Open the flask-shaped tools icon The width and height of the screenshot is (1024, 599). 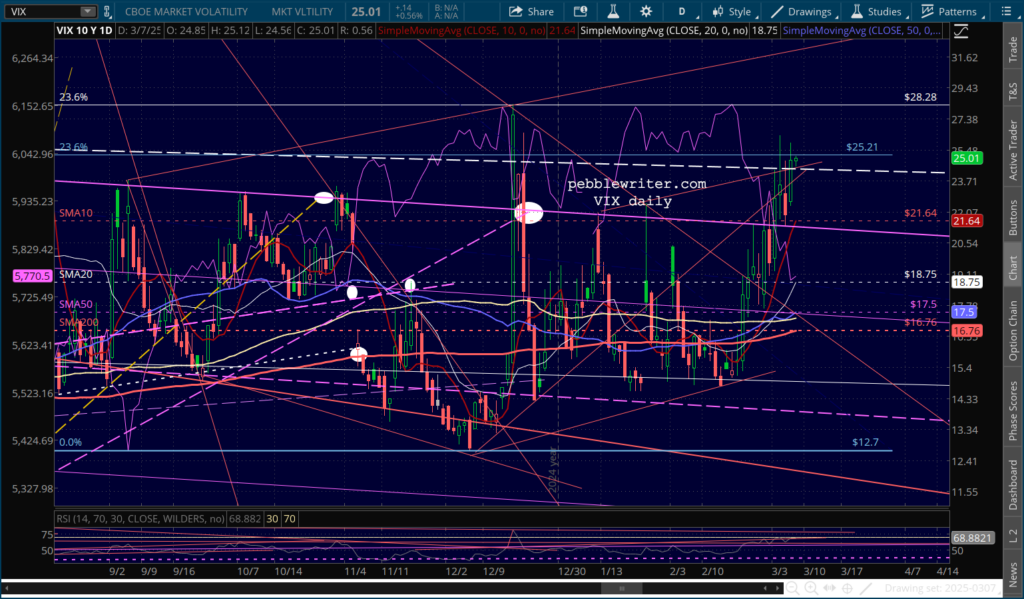(x=613, y=11)
